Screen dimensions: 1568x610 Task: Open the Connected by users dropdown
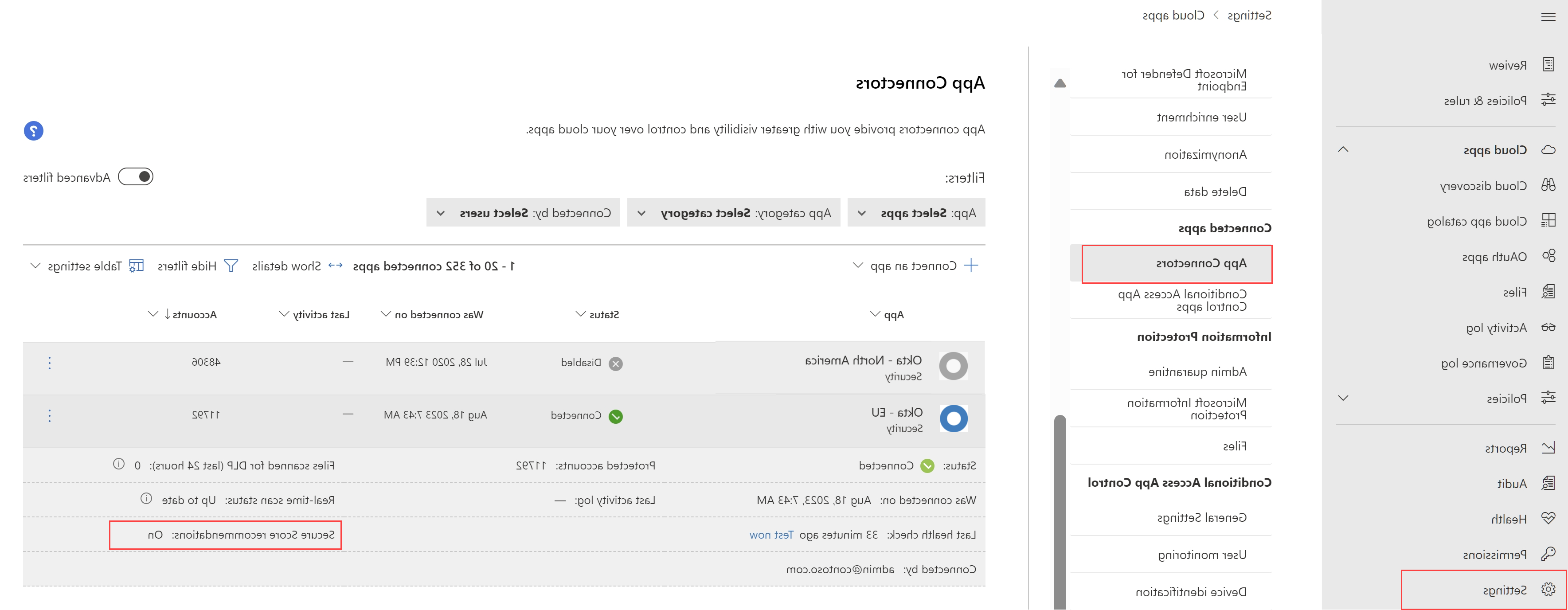pyautogui.click(x=523, y=213)
